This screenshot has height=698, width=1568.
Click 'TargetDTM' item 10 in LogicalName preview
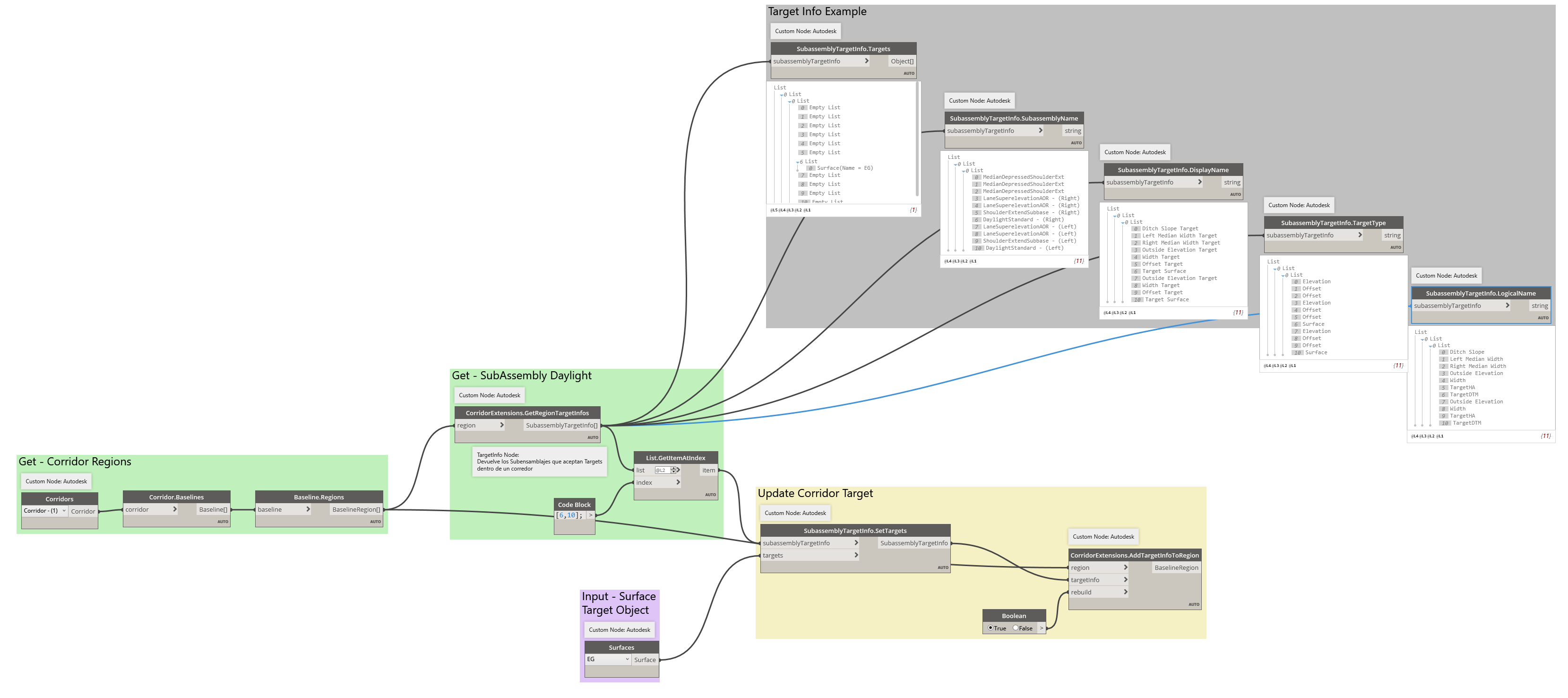click(x=1467, y=423)
